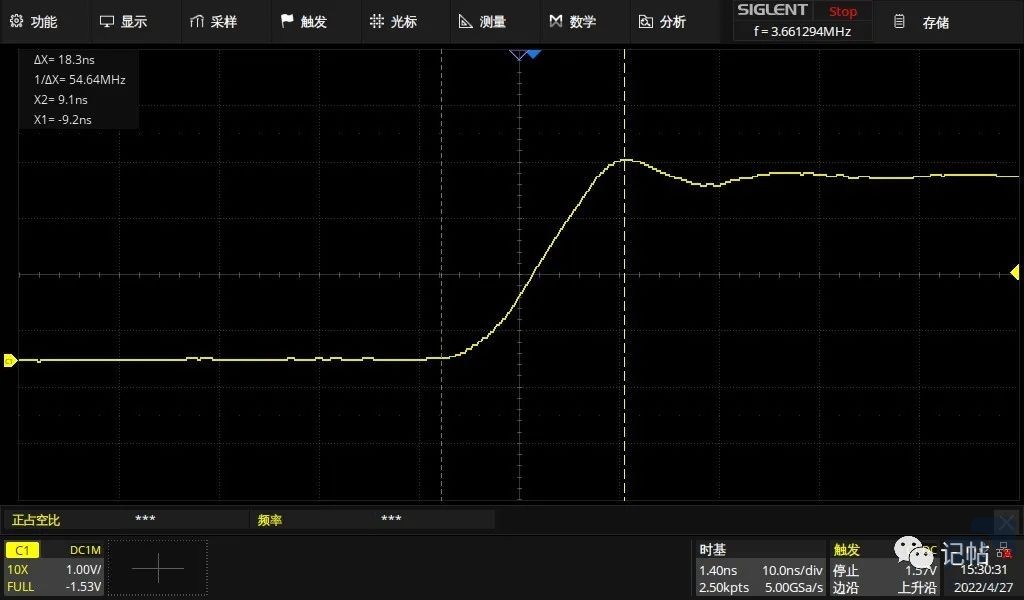The height and width of the screenshot is (600, 1024).
Task: Click the X2= 9.1ns cursor value
Action: pos(60,100)
